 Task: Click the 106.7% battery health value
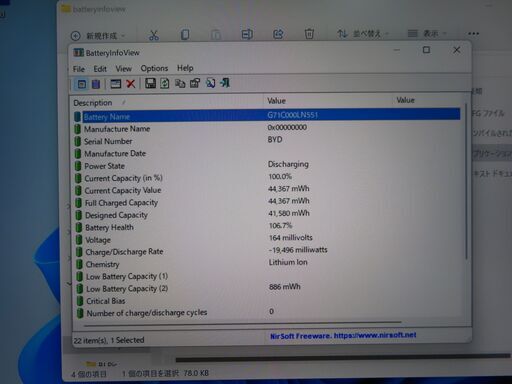280,226
